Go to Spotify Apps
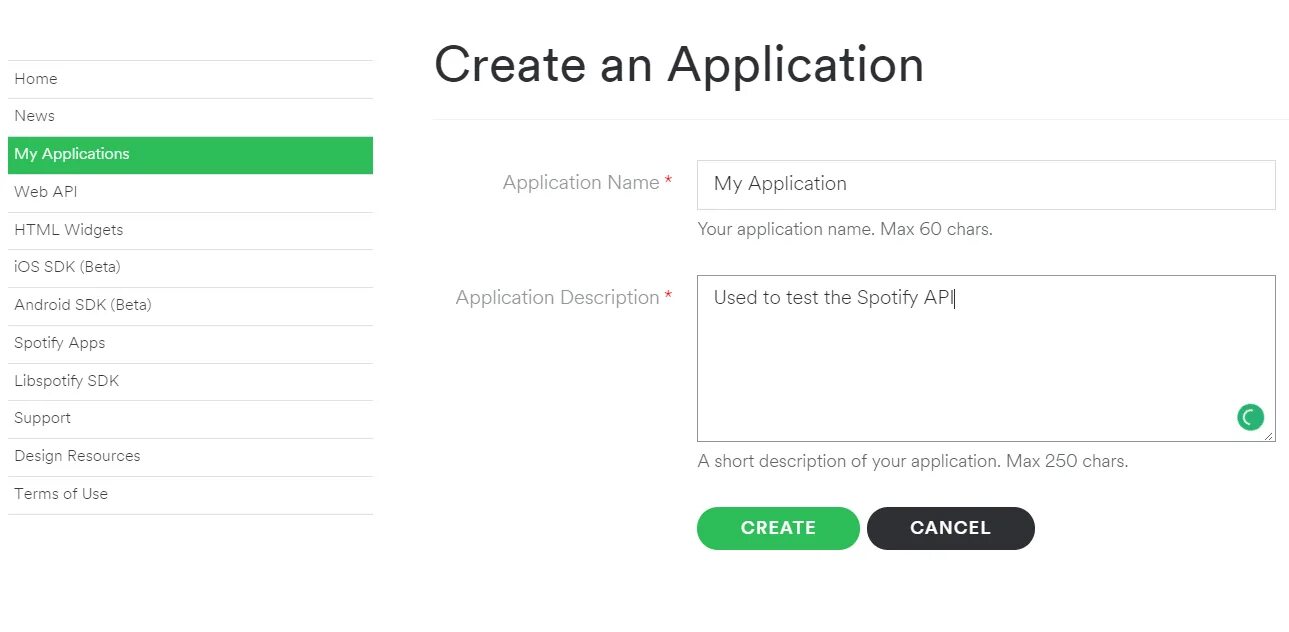Screen dimensions: 1289x632 [x=190, y=344]
